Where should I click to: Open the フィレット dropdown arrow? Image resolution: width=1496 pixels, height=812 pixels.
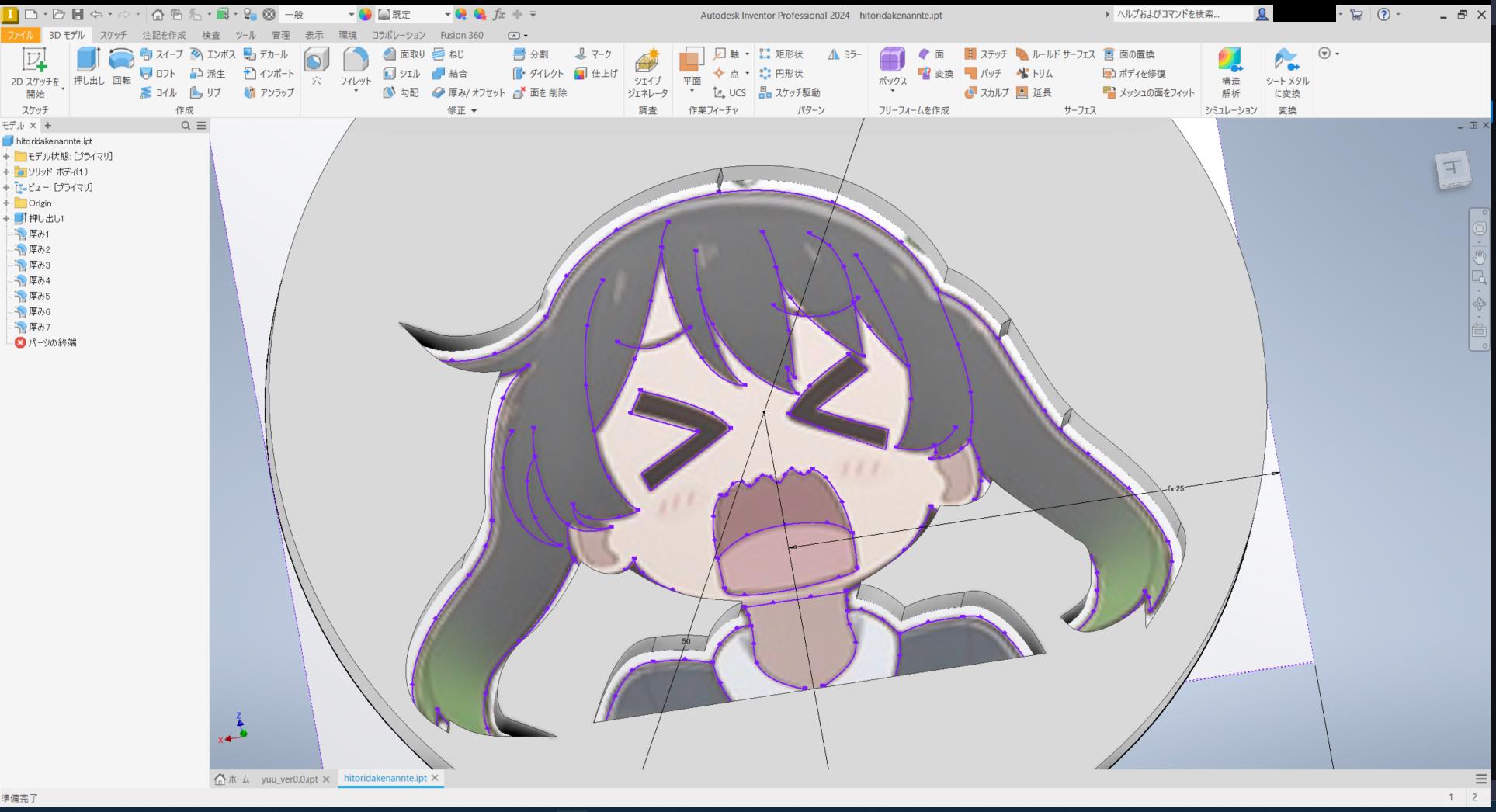(x=356, y=92)
